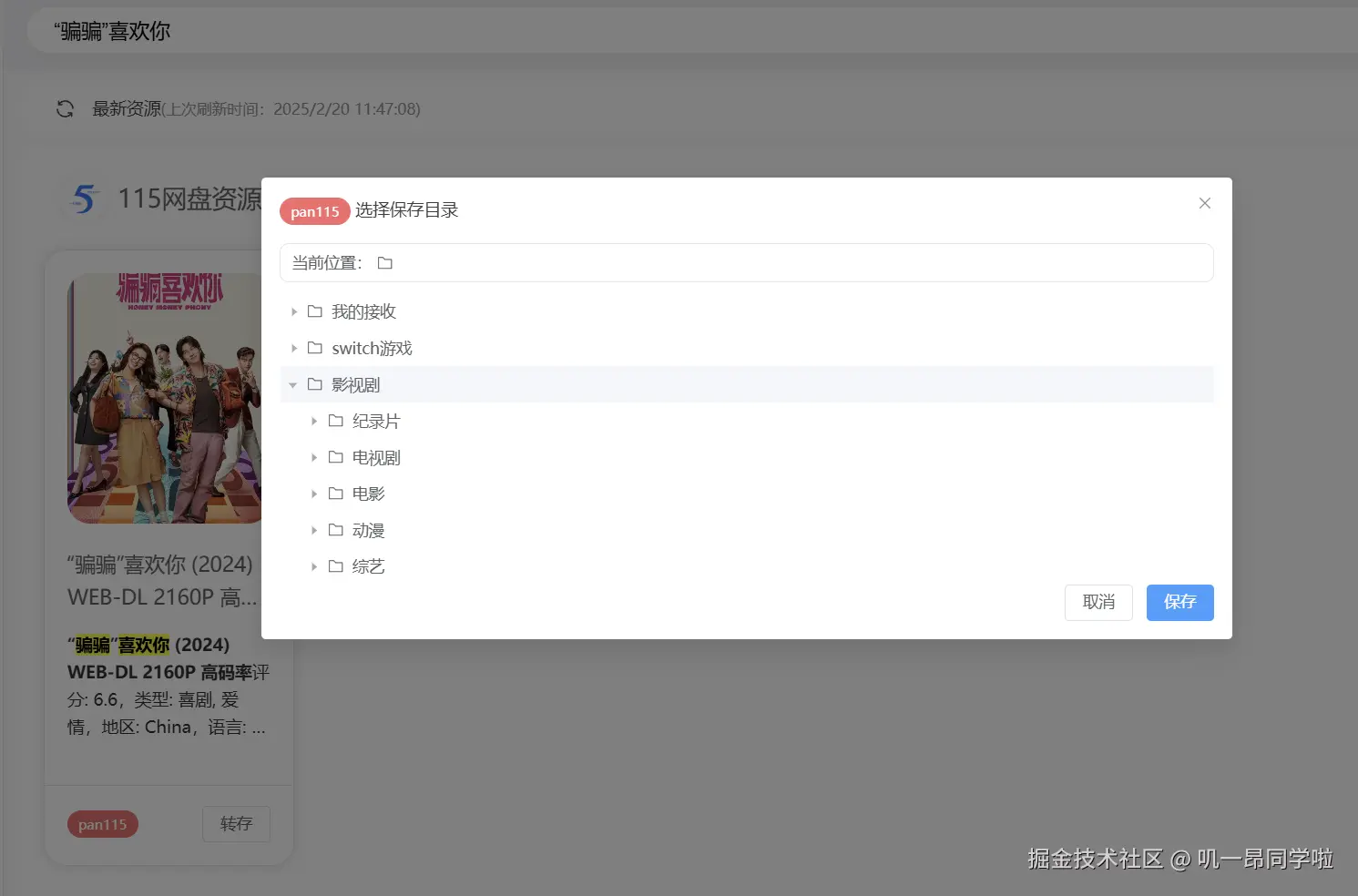Close the 选择保存目录 dialog with the X
The width and height of the screenshot is (1358, 896).
[x=1205, y=203]
